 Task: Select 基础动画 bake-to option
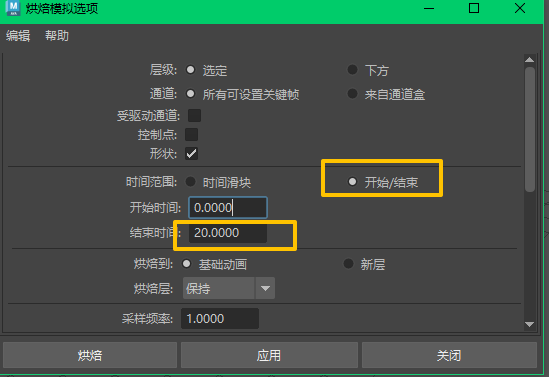tap(187, 264)
